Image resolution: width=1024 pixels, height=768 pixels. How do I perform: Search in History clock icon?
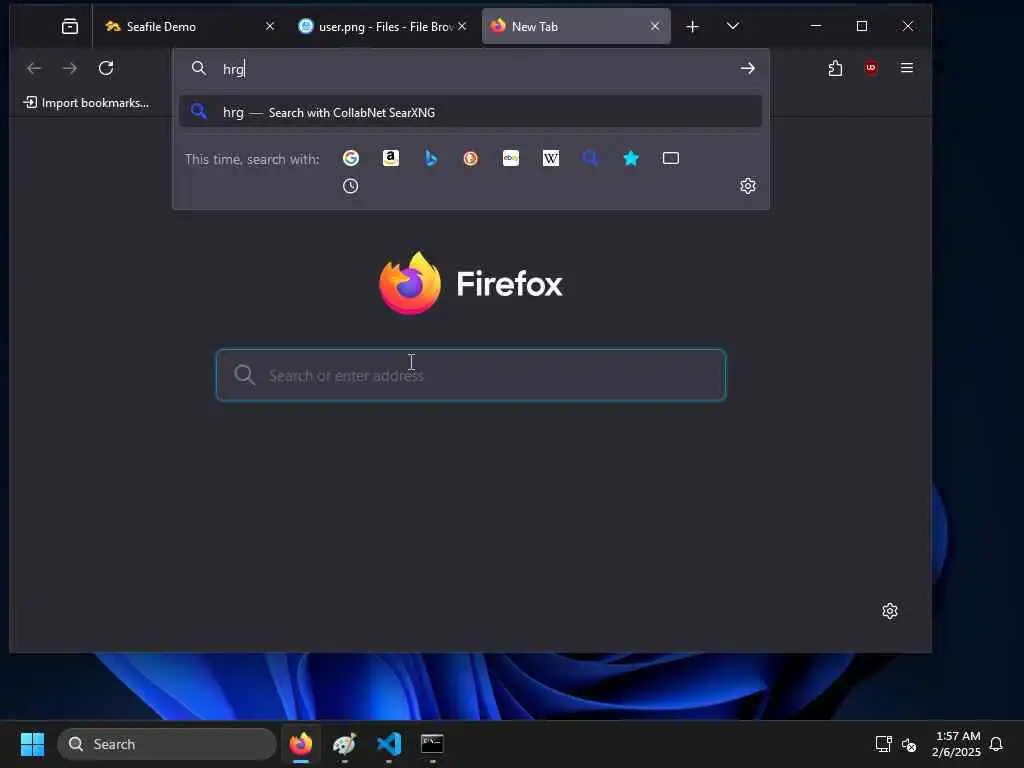point(351,186)
